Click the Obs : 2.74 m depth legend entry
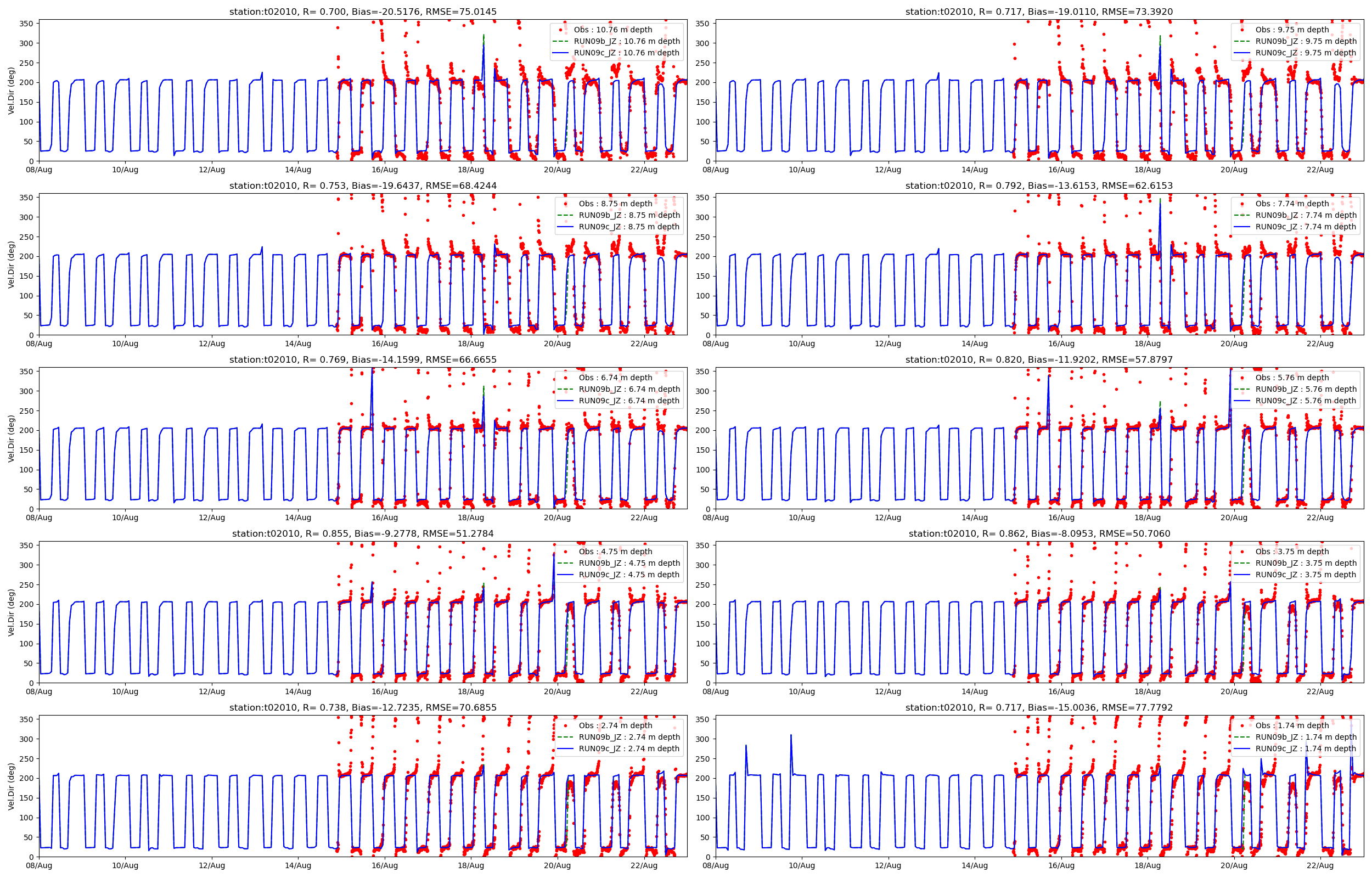The image size is (1372, 878). tap(615, 725)
